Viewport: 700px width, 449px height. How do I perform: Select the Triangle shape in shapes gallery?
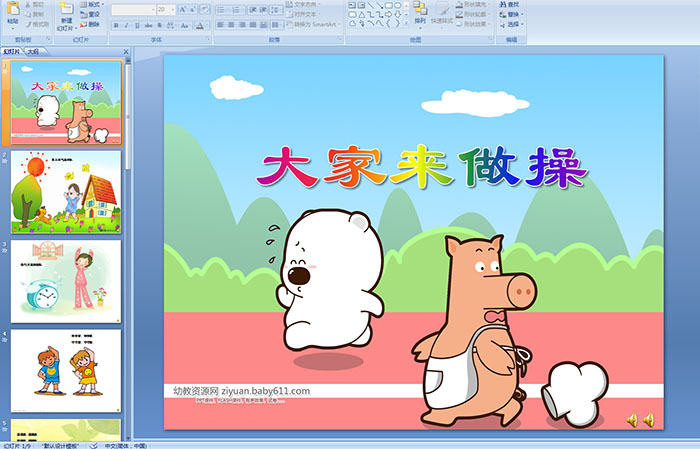point(361,15)
